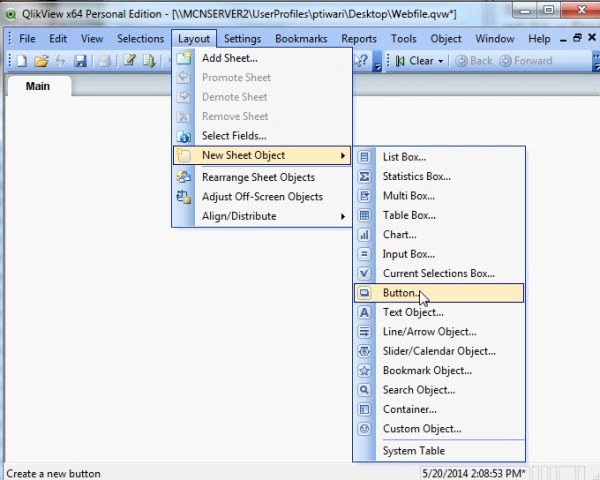Screen dimensions: 600x480
Task: Open the Edit Script toolbar icon
Action: coord(129,60)
